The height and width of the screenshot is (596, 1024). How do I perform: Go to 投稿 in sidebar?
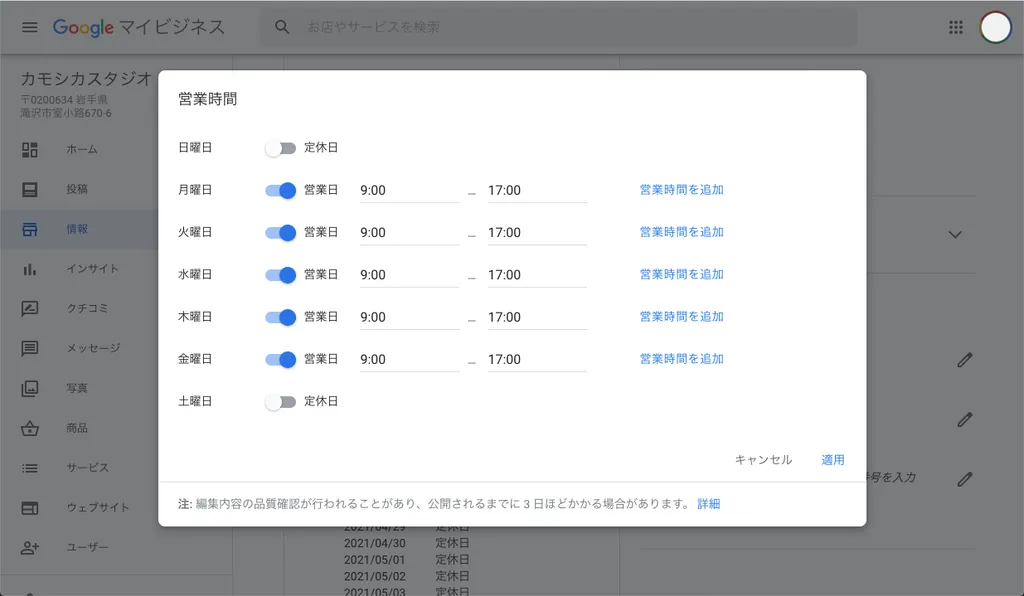point(76,189)
